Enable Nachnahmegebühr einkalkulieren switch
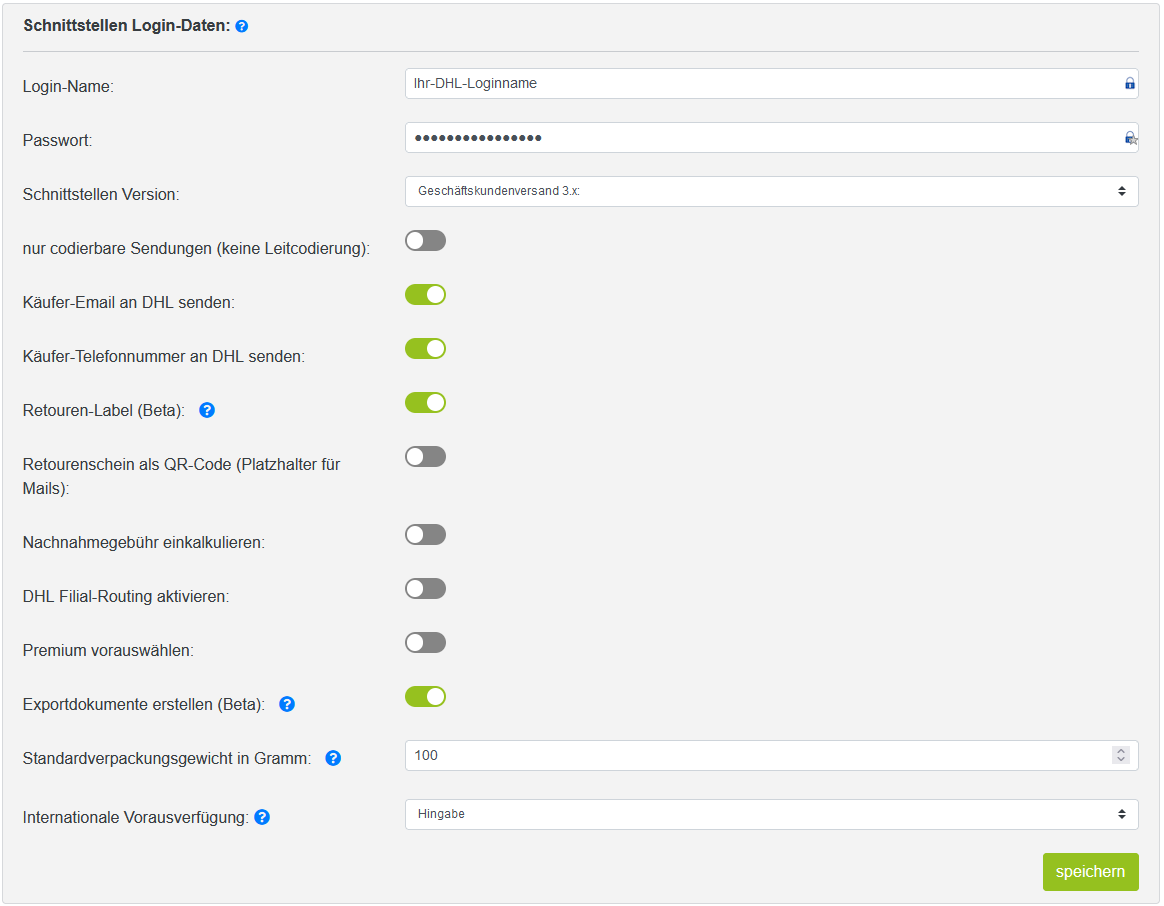Viewport: 1164px width, 906px height. pos(425,535)
